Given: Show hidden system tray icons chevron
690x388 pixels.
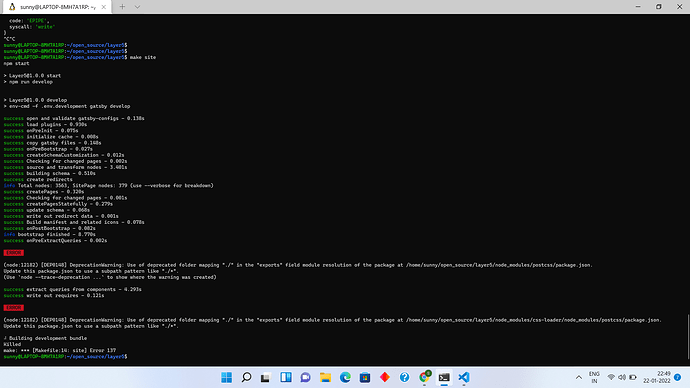Looking at the screenshot, I should [x=579, y=377].
